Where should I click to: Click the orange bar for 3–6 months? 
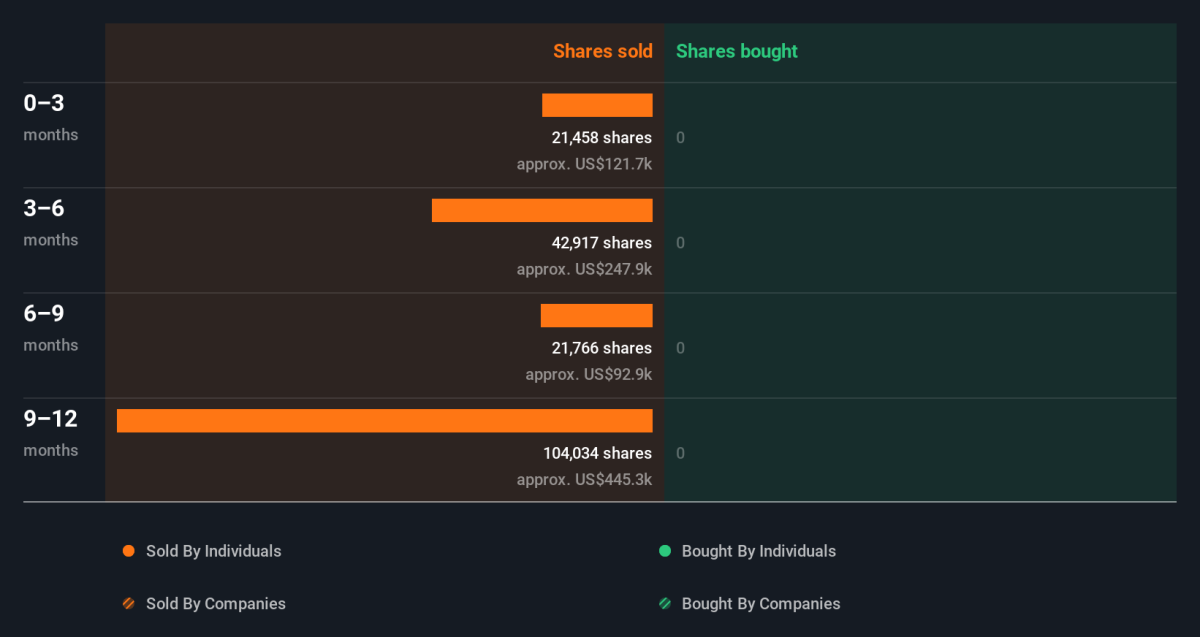coord(542,210)
